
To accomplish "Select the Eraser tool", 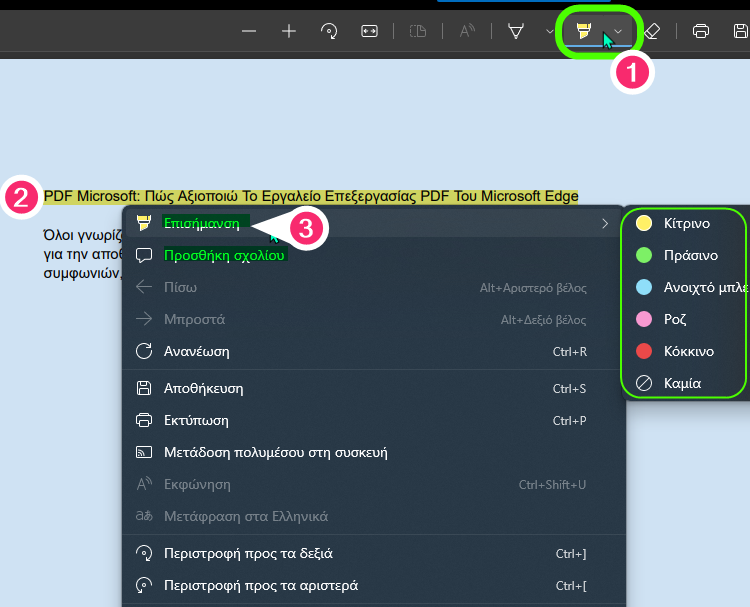I will (x=652, y=31).
